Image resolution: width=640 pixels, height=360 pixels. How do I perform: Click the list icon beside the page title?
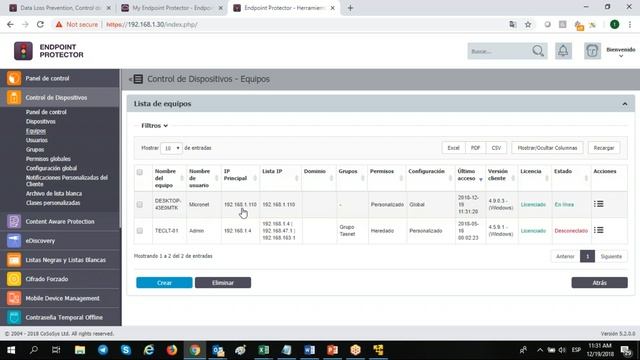[x=138, y=79]
